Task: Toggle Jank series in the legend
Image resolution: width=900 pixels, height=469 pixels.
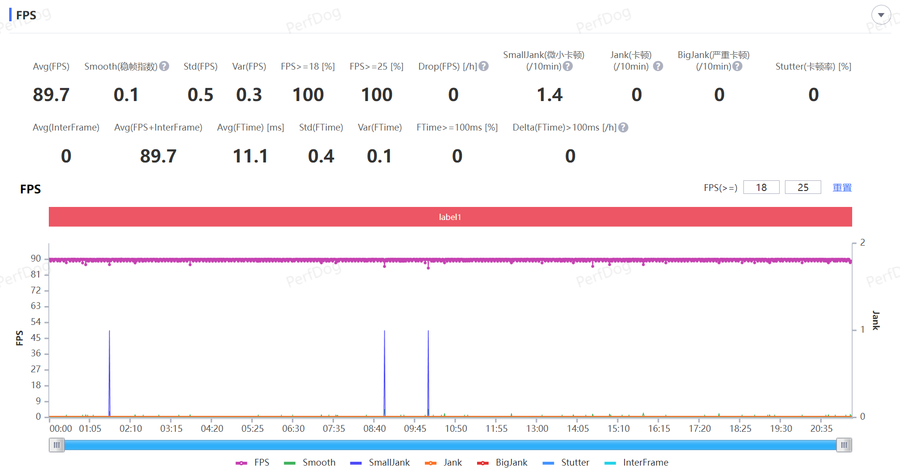Action: (x=444, y=463)
